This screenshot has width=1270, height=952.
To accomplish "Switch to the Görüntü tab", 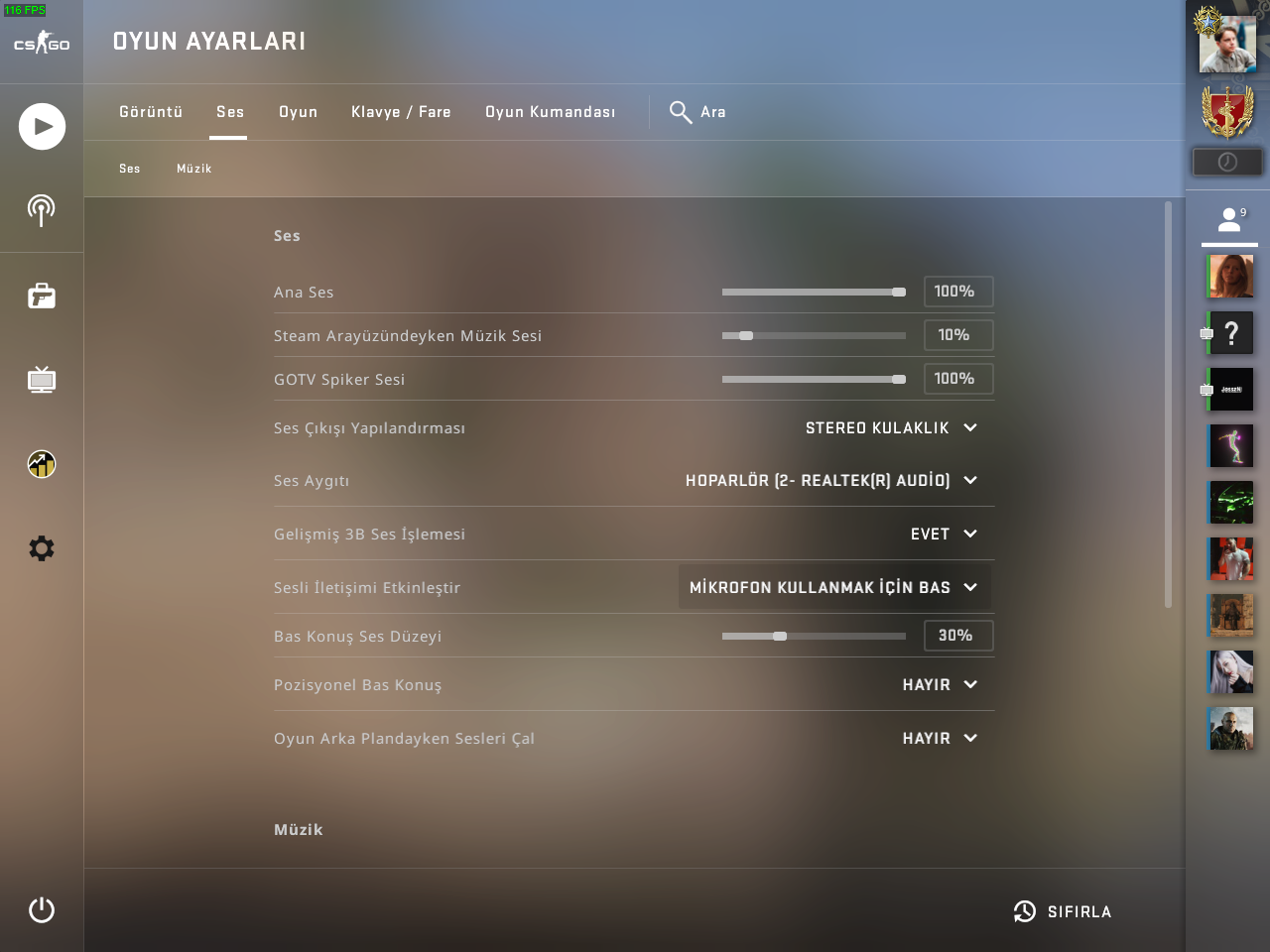I will 151,112.
